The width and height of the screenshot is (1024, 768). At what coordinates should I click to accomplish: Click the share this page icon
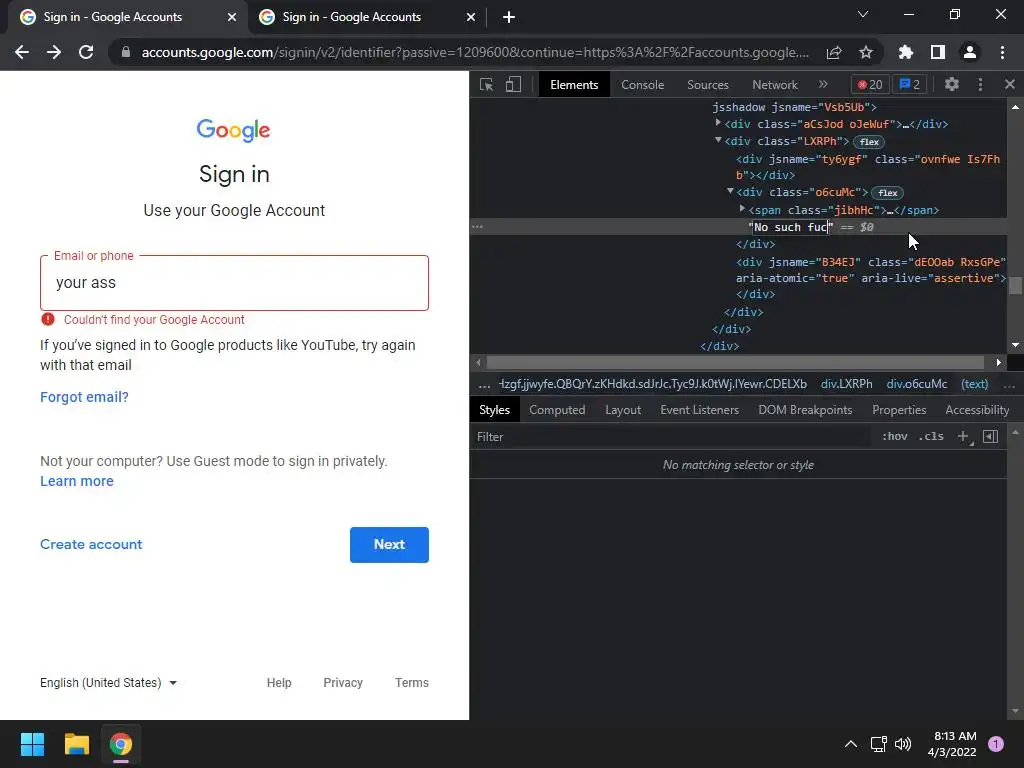click(834, 52)
